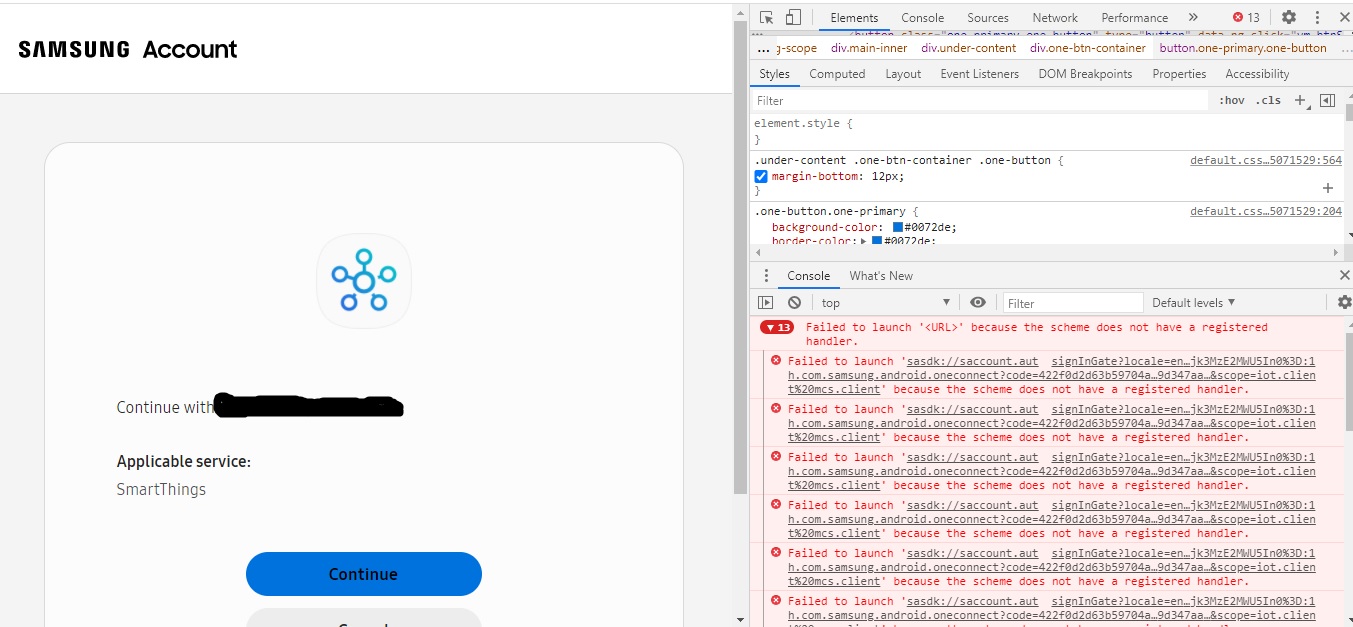Viewport: 1353px width, 627px height.
Task: Insert style rule below the .one-button rule
Action: point(1328,188)
